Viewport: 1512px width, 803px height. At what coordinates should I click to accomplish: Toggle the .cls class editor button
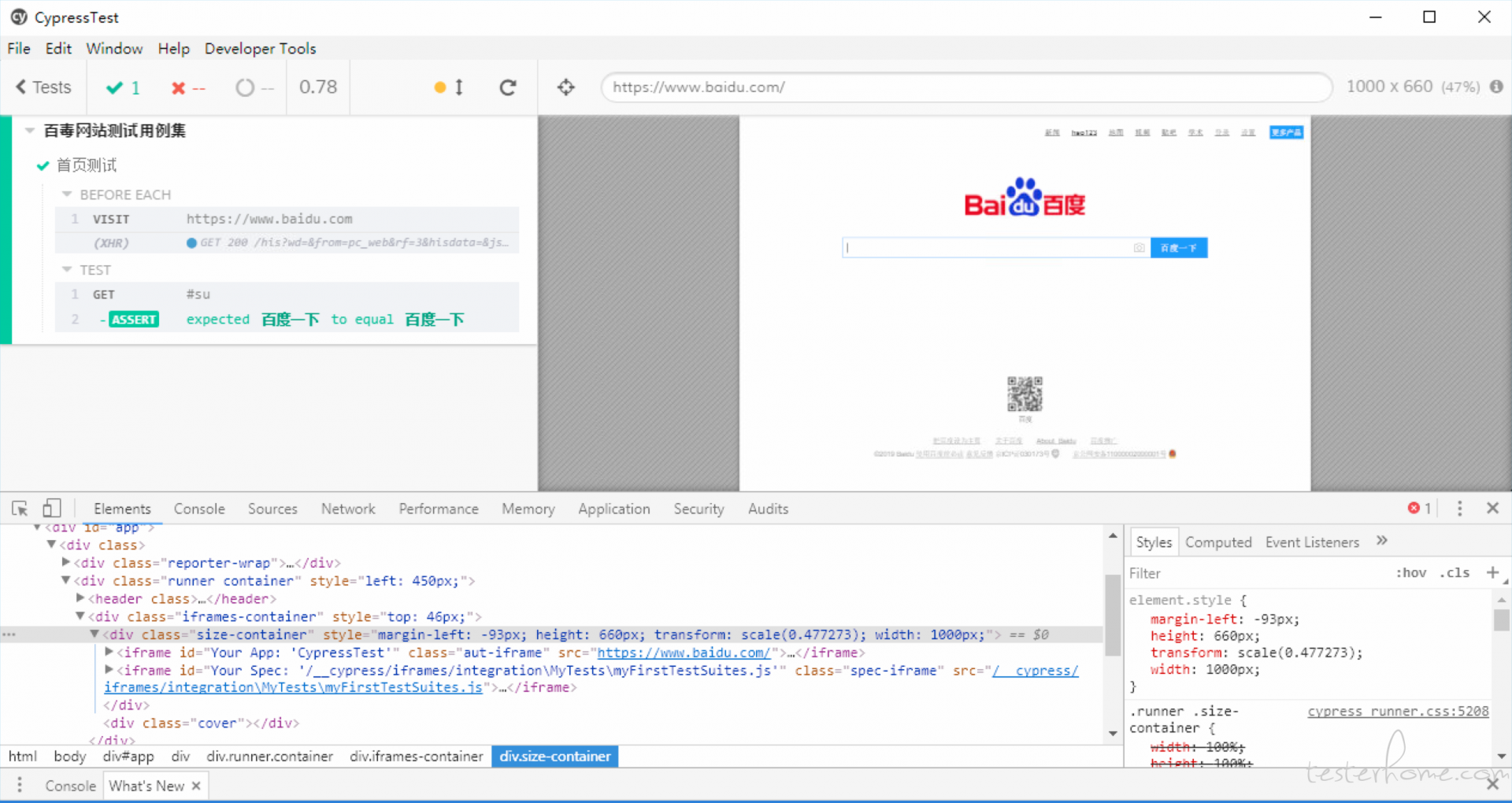coord(1455,573)
